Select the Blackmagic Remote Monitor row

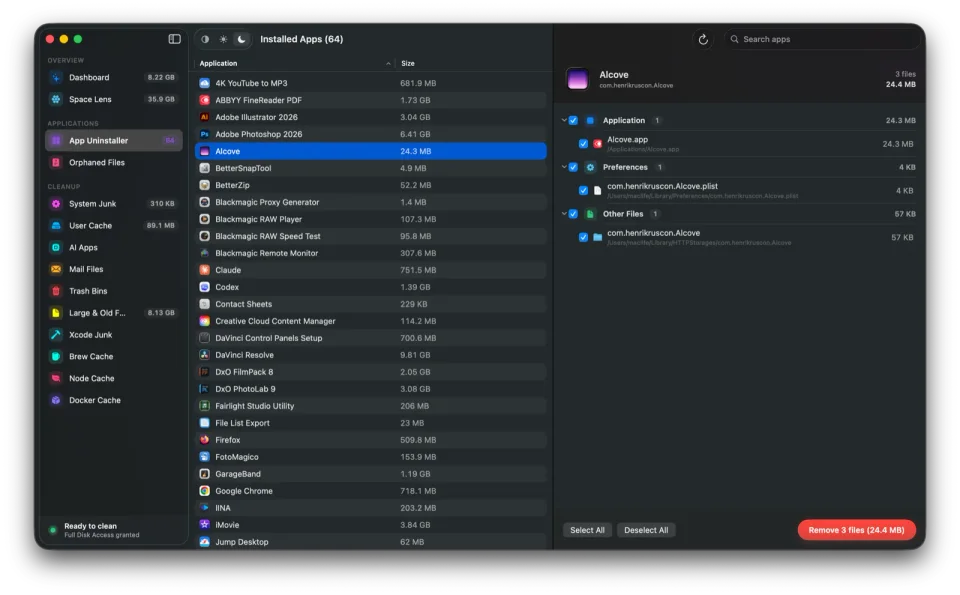click(371, 253)
